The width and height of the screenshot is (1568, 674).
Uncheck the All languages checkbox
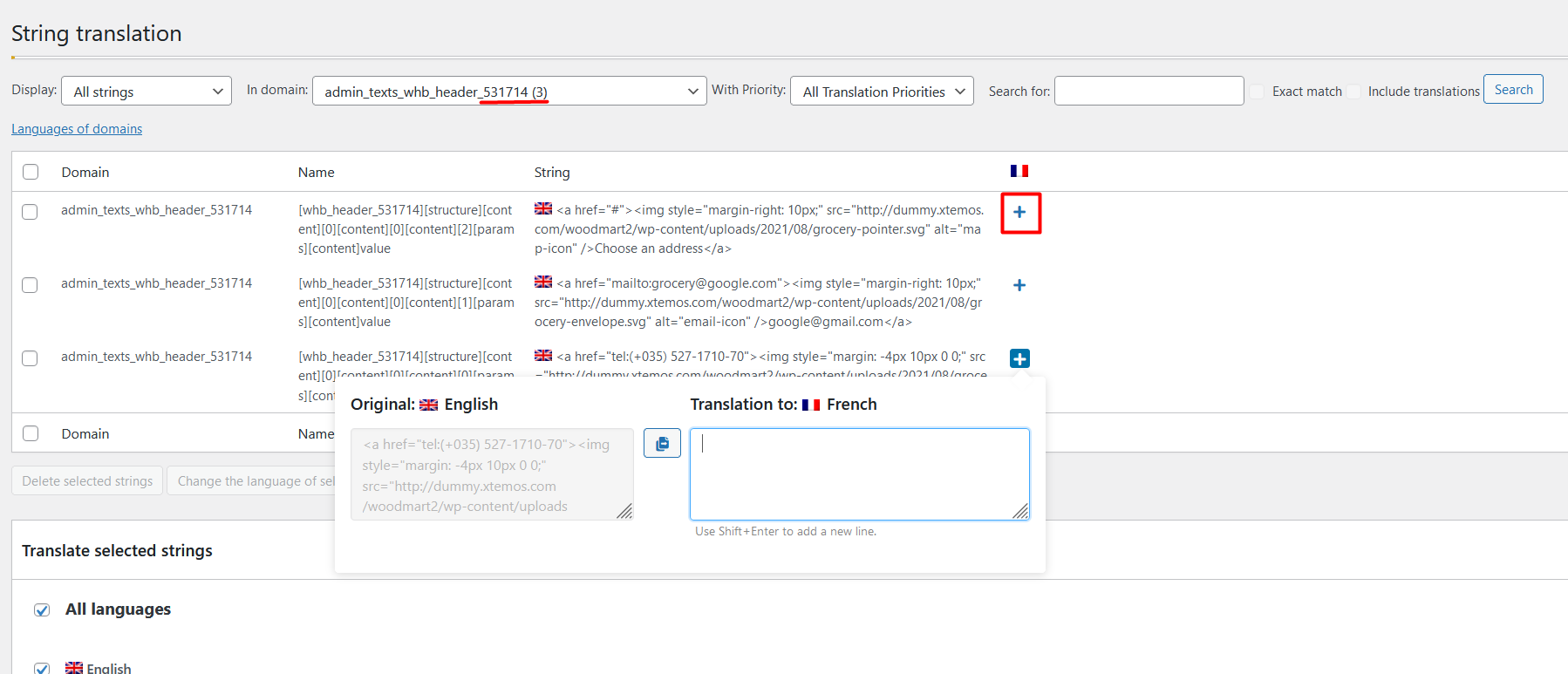(x=42, y=609)
